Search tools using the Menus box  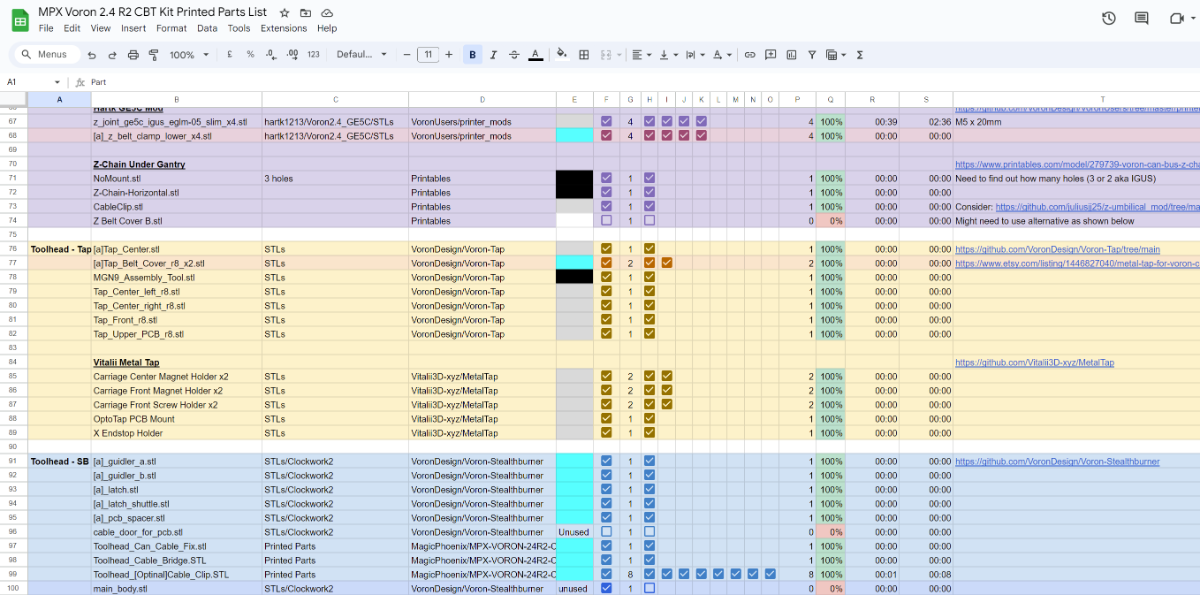point(45,55)
